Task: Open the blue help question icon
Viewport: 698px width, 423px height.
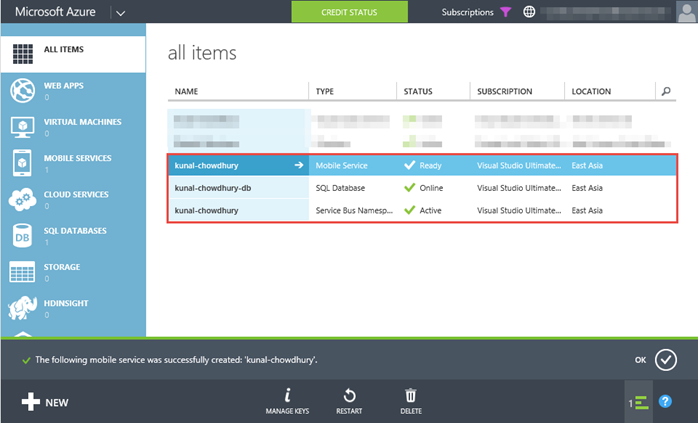Action: pos(665,402)
